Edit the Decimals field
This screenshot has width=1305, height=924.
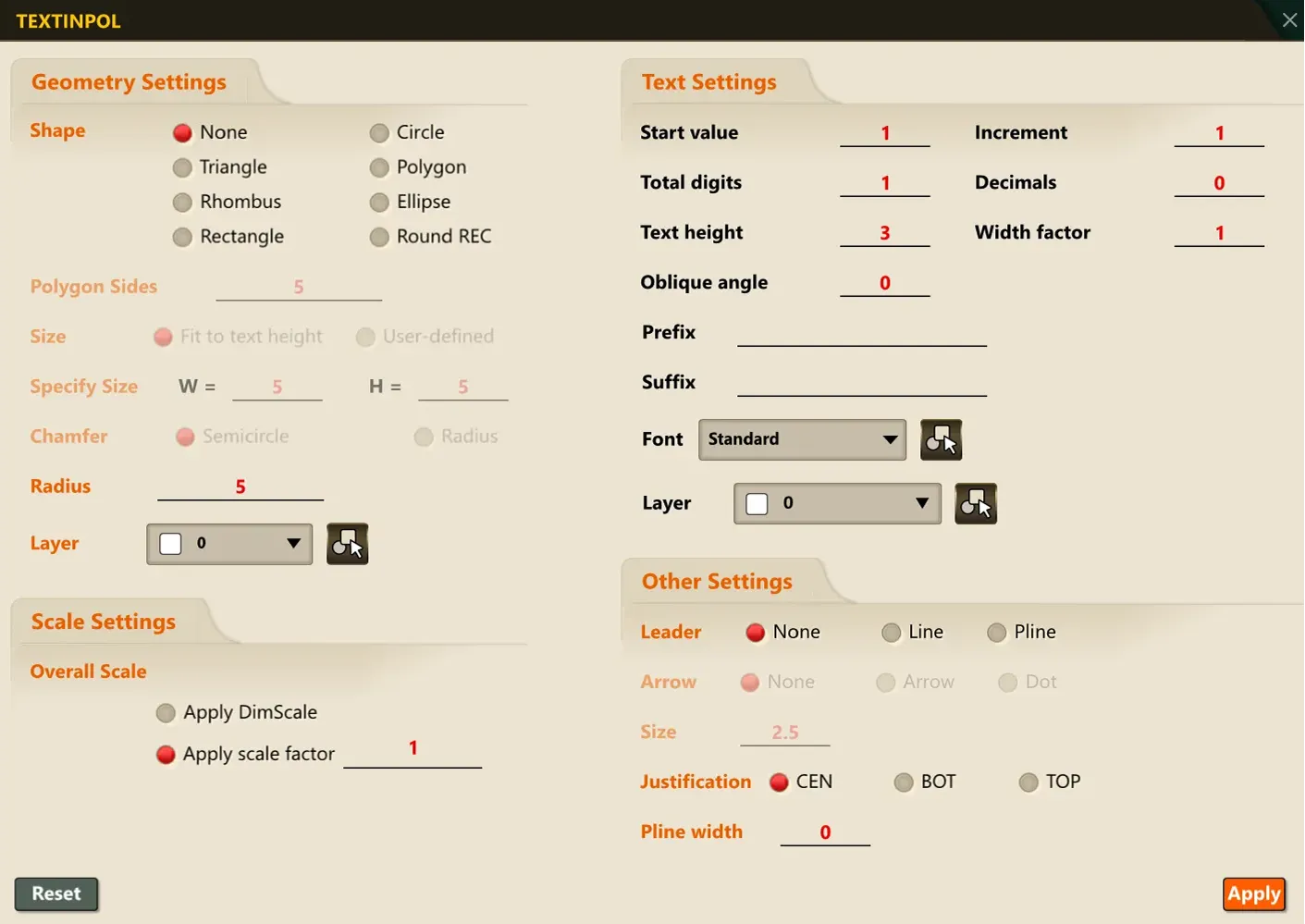click(x=1219, y=184)
